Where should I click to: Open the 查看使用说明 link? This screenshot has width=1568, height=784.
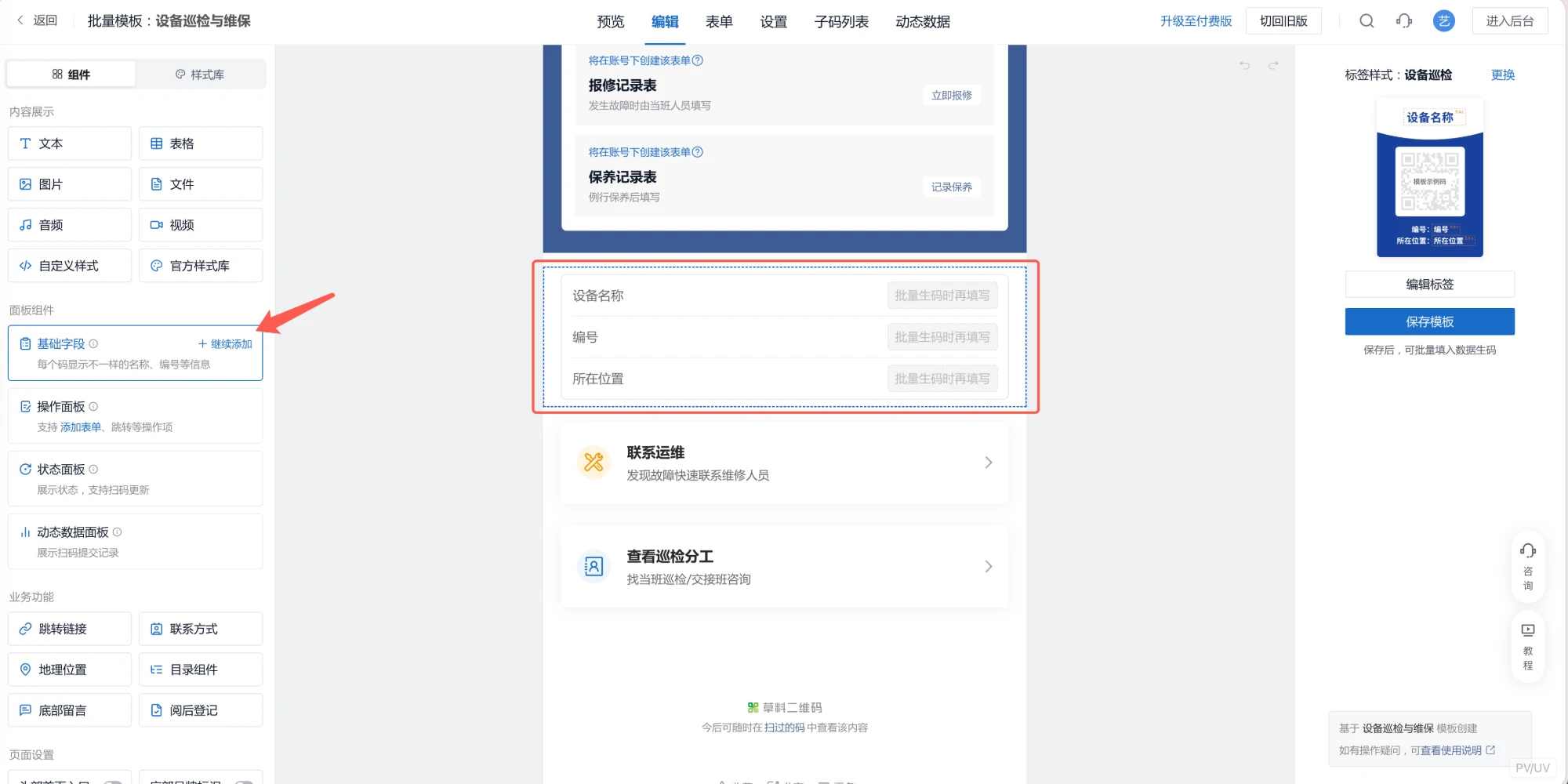click(x=1457, y=750)
